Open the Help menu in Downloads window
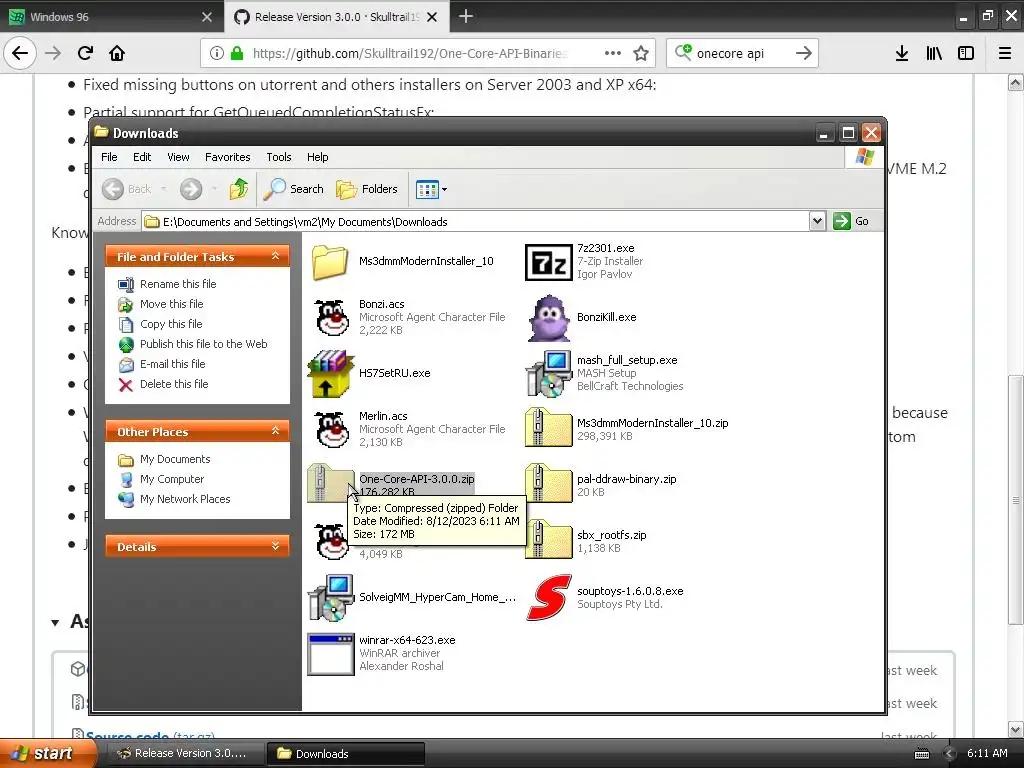The height and width of the screenshot is (768, 1024). 317,157
